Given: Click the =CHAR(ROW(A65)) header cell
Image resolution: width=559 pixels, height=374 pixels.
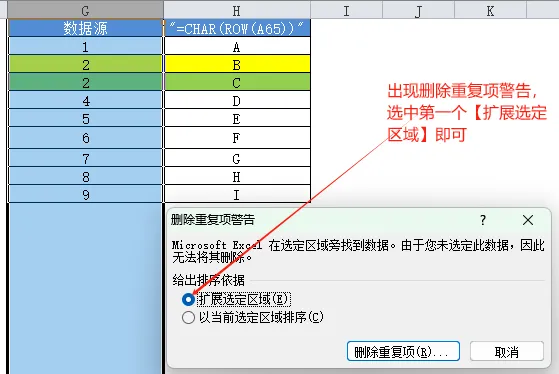Looking at the screenshot, I should click(x=237, y=28).
